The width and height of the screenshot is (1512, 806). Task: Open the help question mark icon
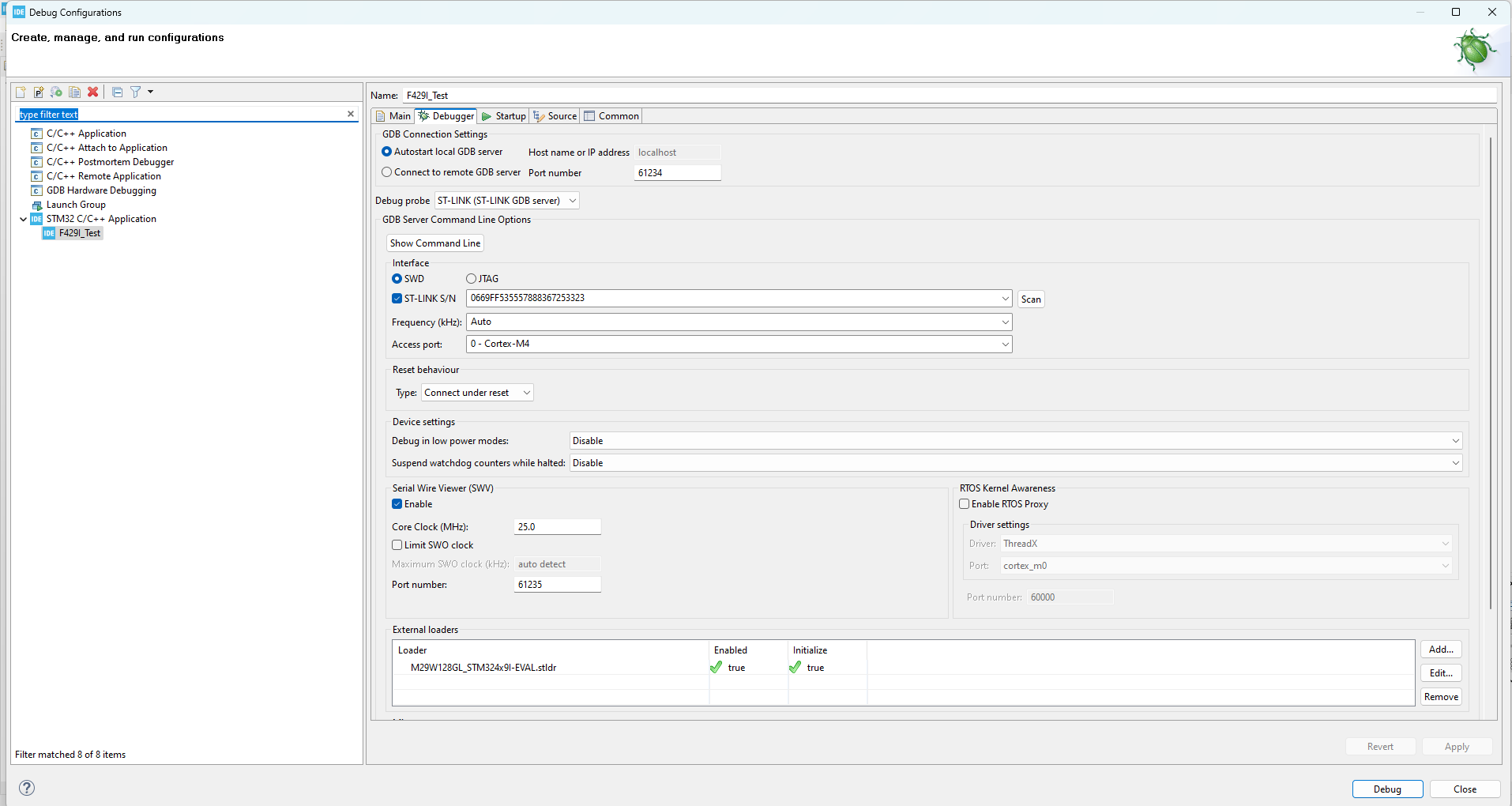pos(27,788)
